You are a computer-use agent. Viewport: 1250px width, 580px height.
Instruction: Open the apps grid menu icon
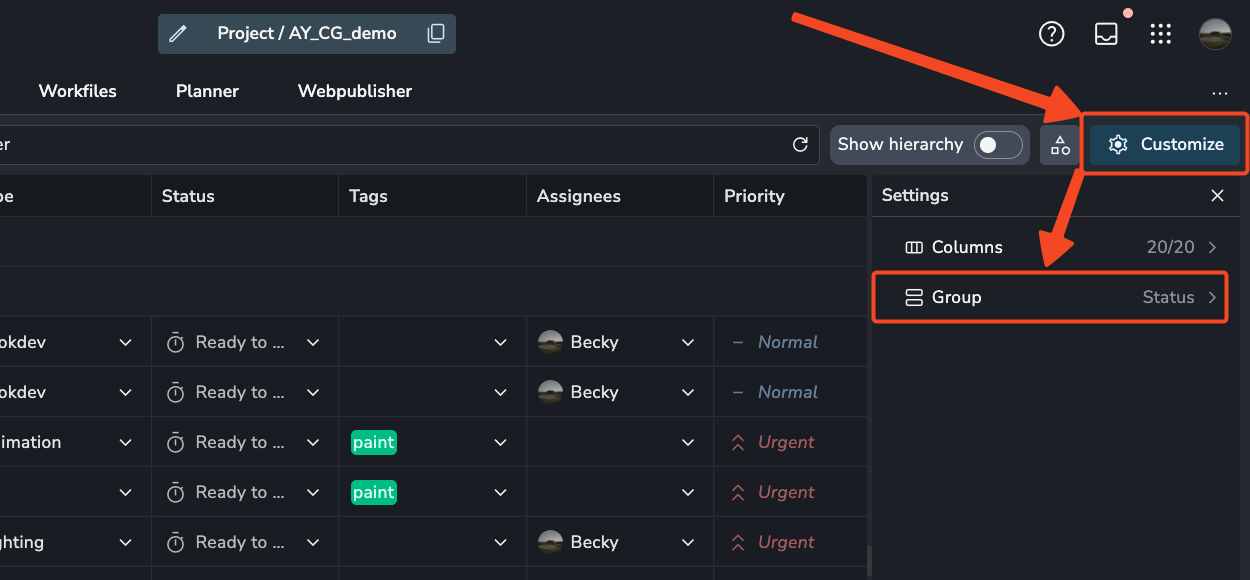click(x=1160, y=34)
